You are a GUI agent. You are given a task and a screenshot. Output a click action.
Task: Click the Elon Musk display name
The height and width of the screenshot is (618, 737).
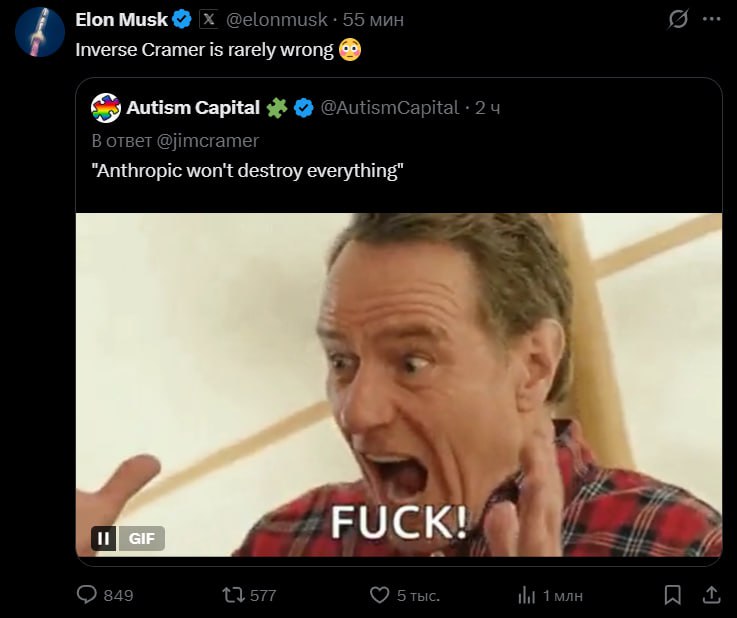121,19
